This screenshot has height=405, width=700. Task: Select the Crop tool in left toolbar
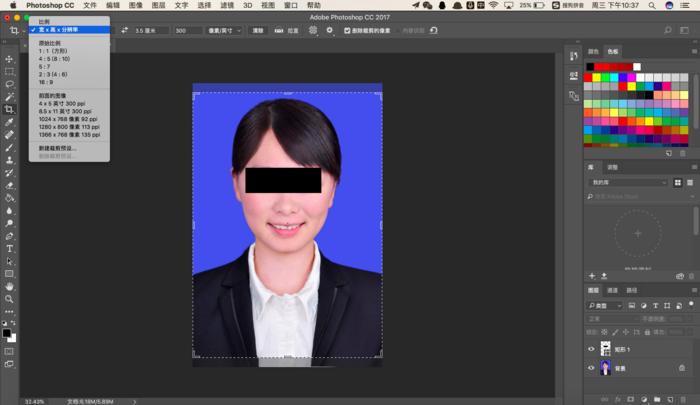[9, 109]
